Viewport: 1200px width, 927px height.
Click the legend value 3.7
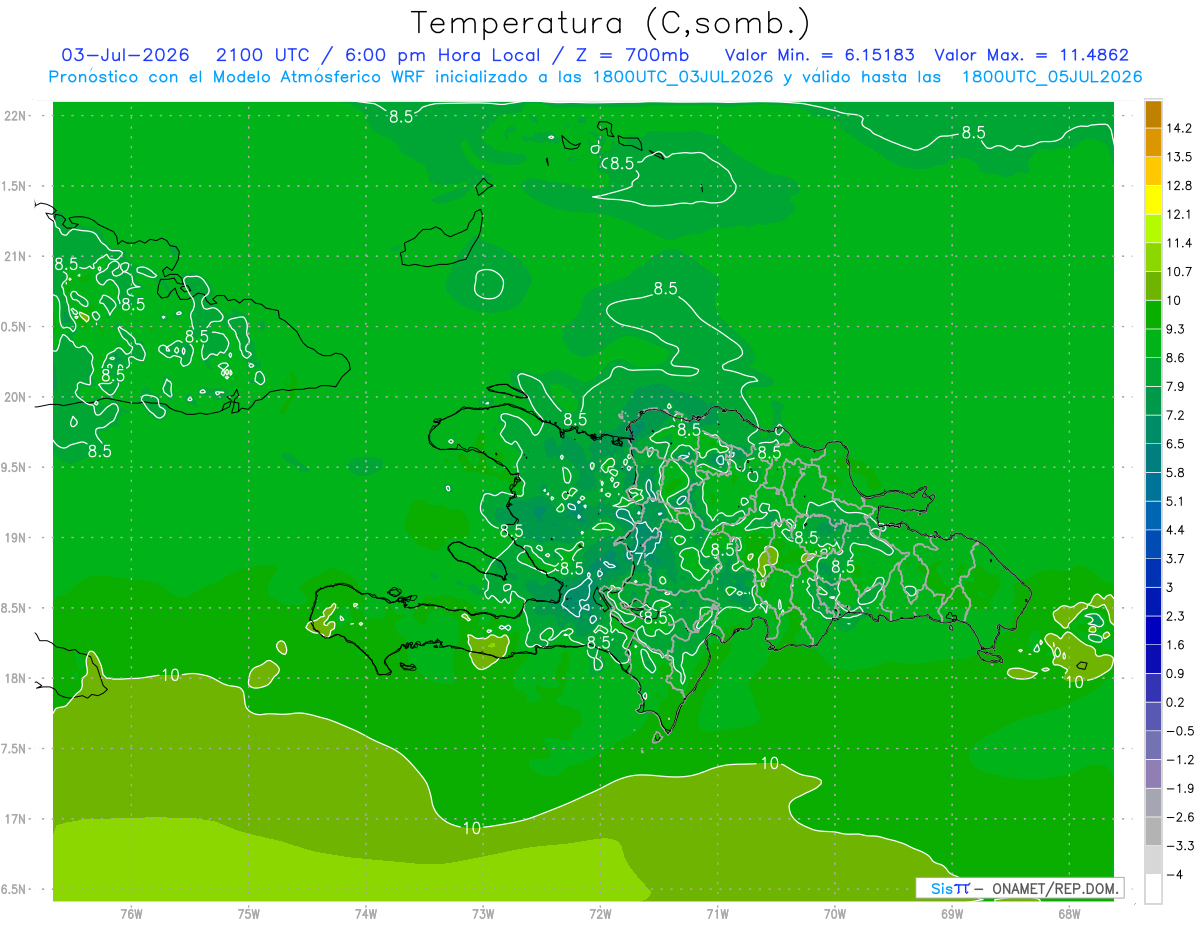[1177, 558]
